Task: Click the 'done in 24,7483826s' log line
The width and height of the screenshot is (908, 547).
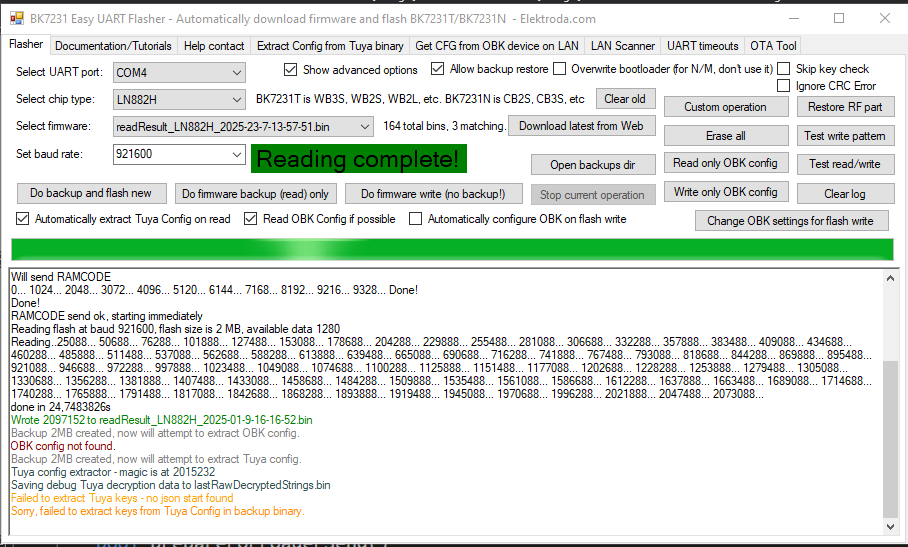Action: pos(61,407)
